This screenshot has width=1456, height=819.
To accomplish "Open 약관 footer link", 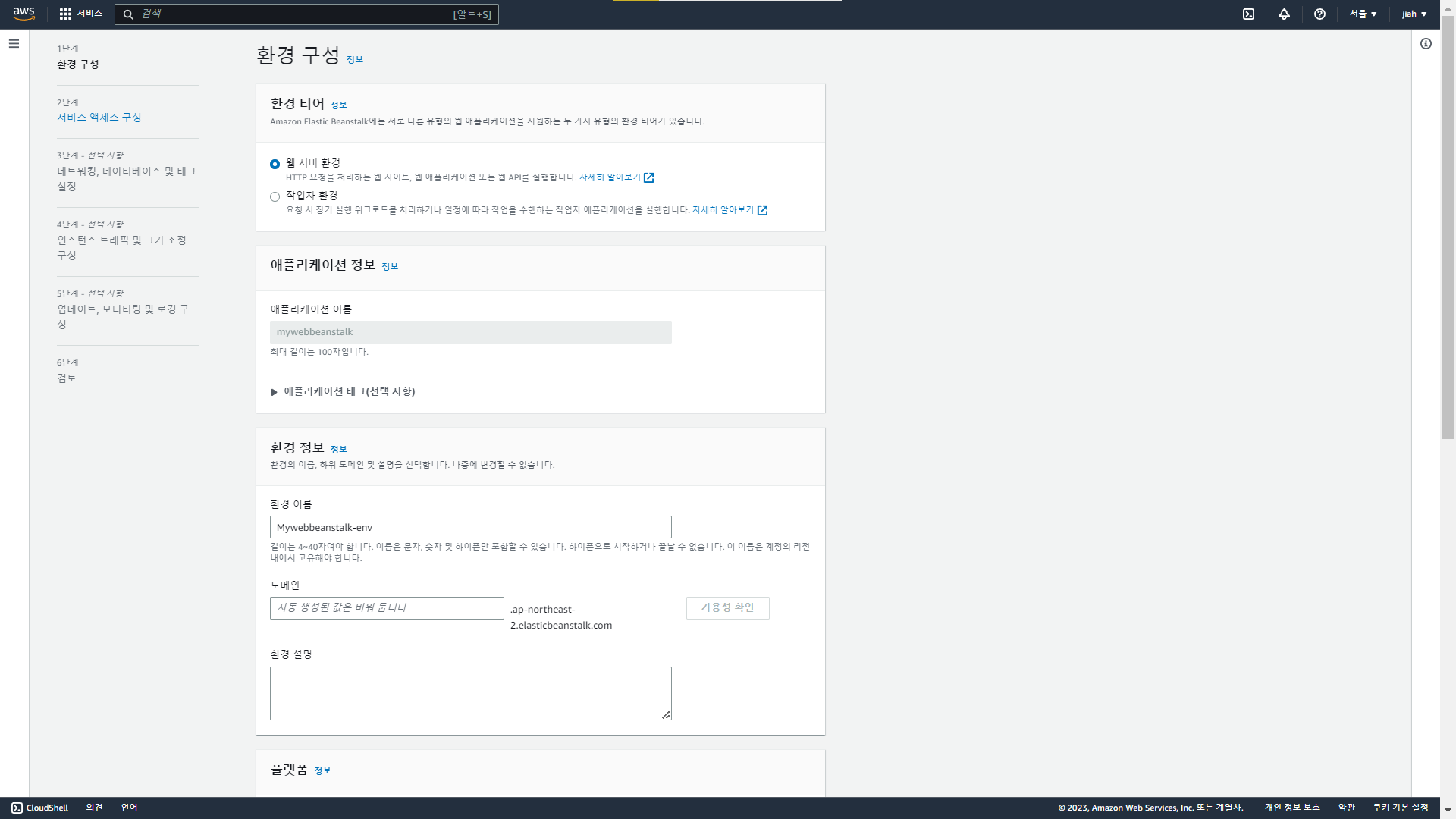I will tap(1346, 808).
